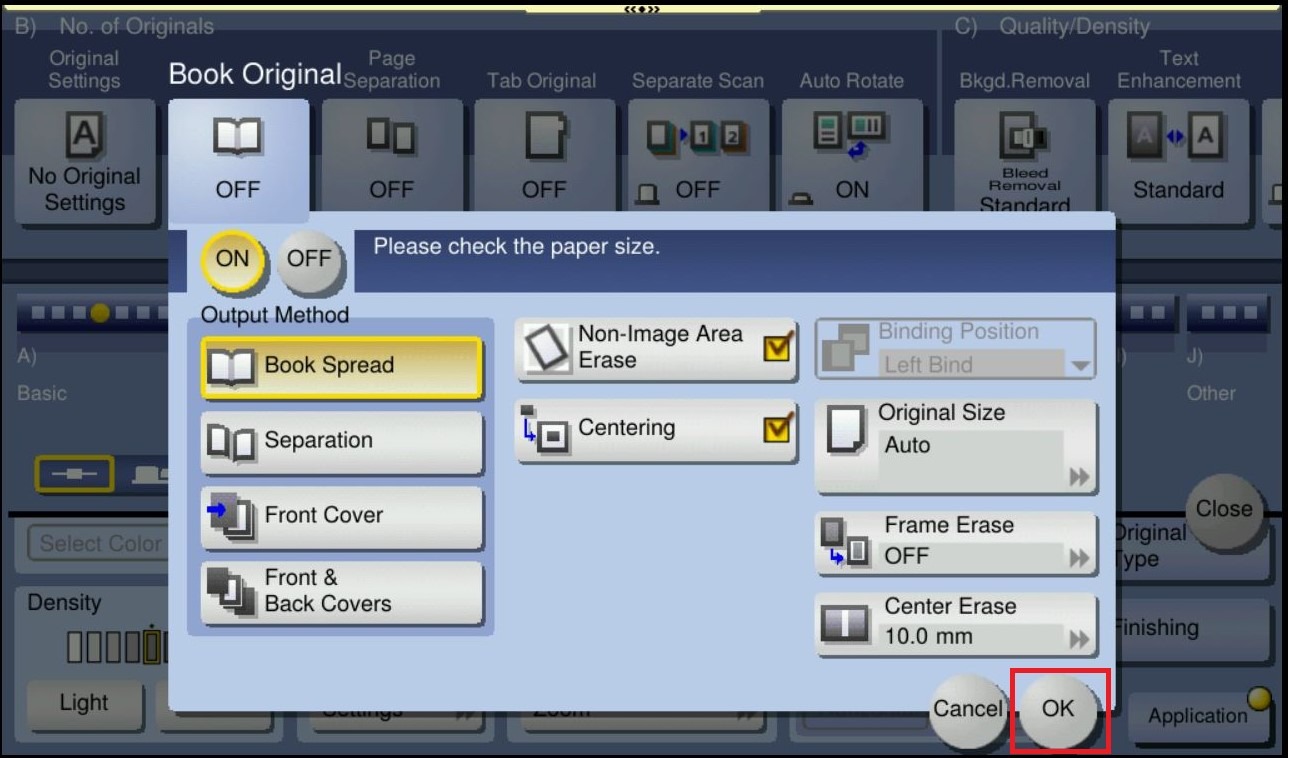Toggle the Centering checkbox
The width and height of the screenshot is (1289, 758).
click(x=777, y=429)
